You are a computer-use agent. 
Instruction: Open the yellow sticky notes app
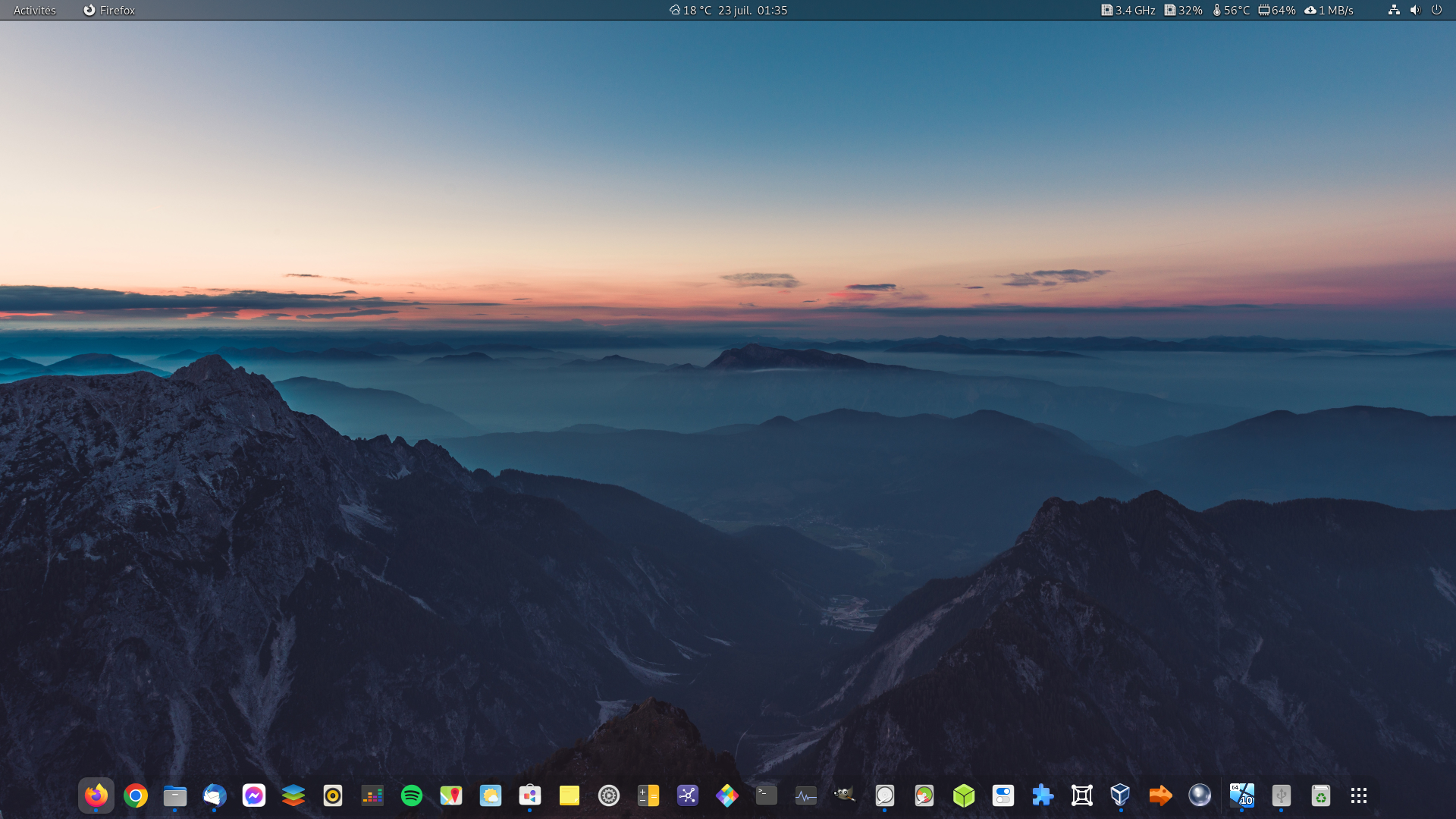[x=570, y=795]
